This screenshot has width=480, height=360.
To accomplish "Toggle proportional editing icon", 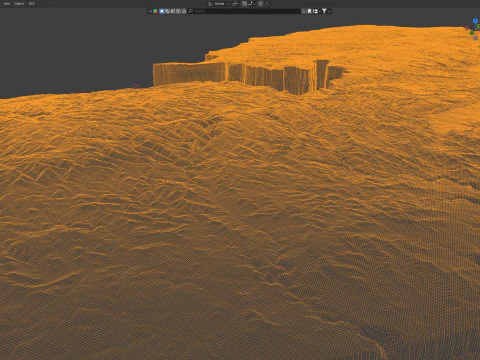I will coord(261,4).
